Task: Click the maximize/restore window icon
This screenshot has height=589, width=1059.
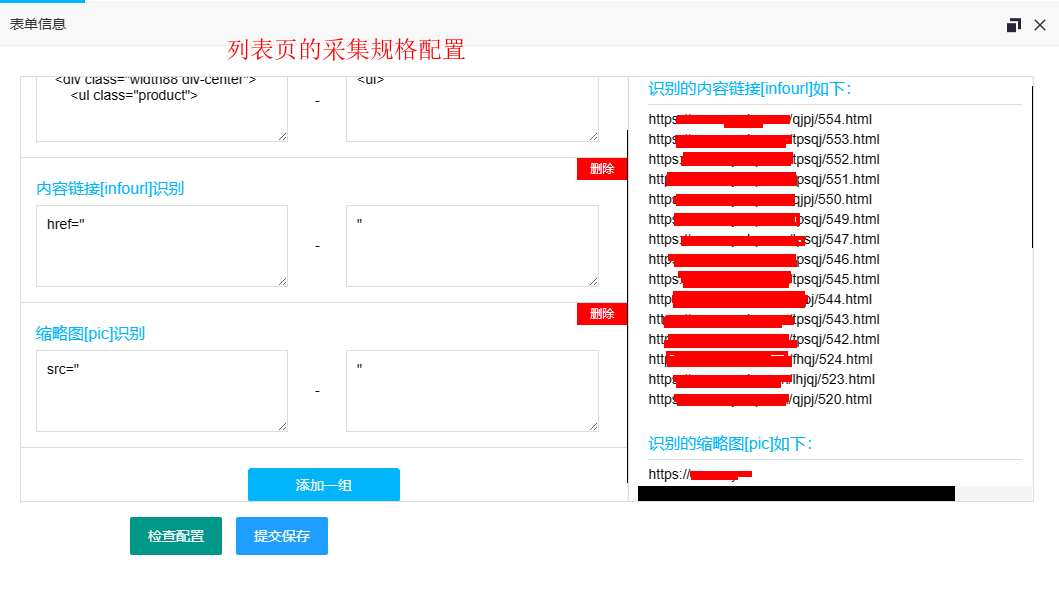Action: 1013,25
